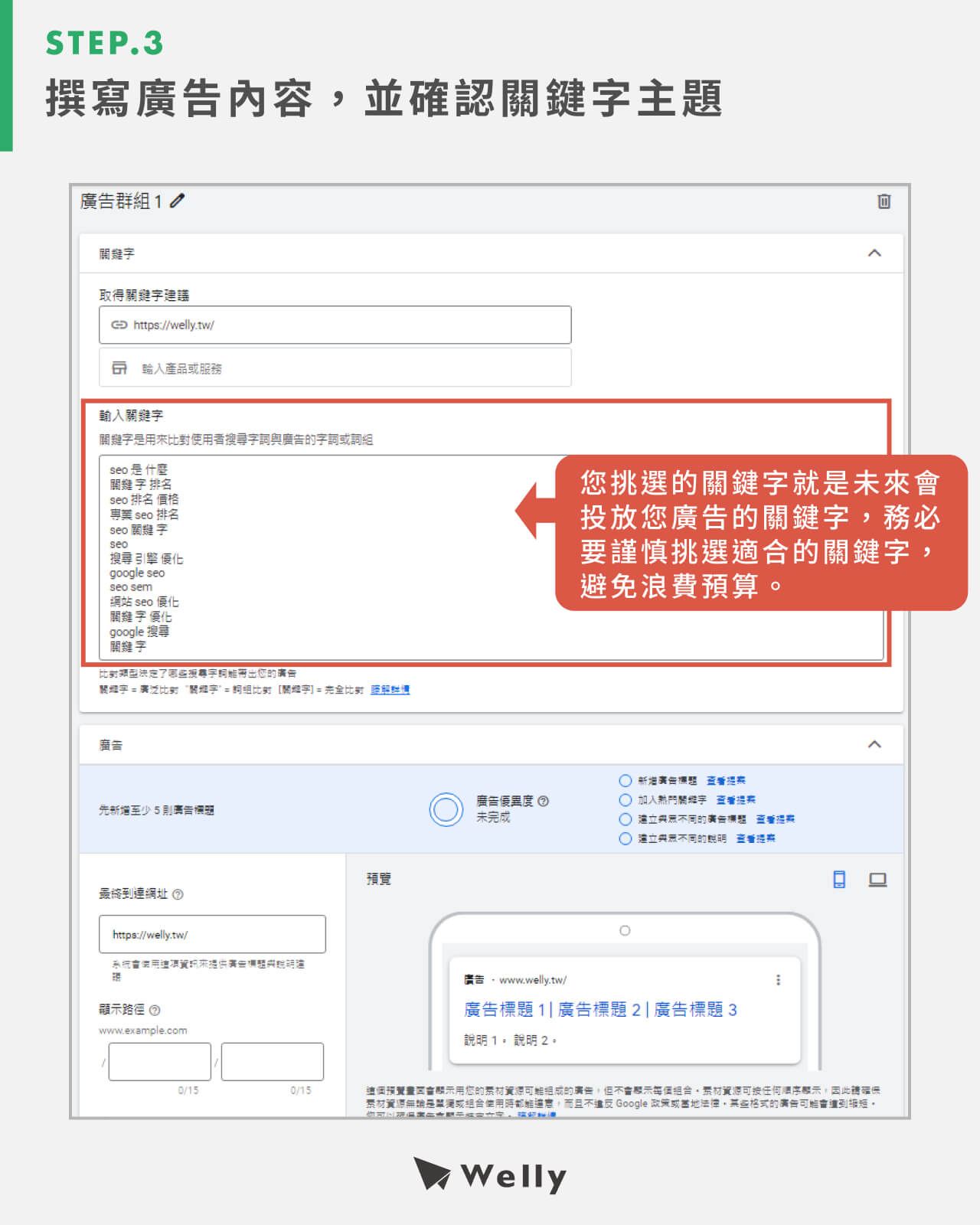The width and height of the screenshot is (980, 1225).
Task: Delete the ad group with the trash icon
Action: [884, 201]
